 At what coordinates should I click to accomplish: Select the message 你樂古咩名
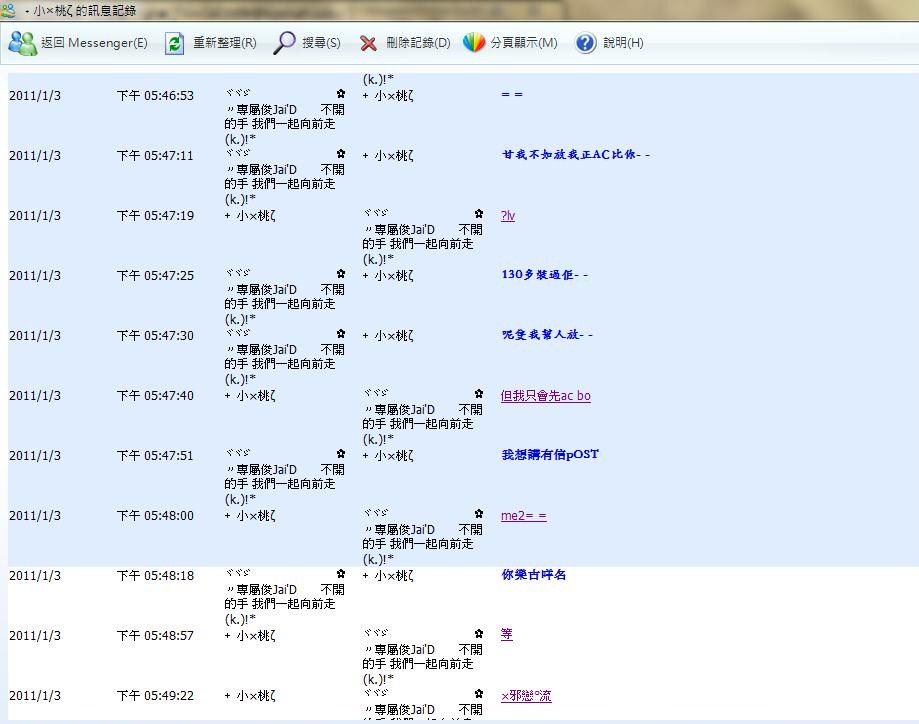click(x=533, y=575)
